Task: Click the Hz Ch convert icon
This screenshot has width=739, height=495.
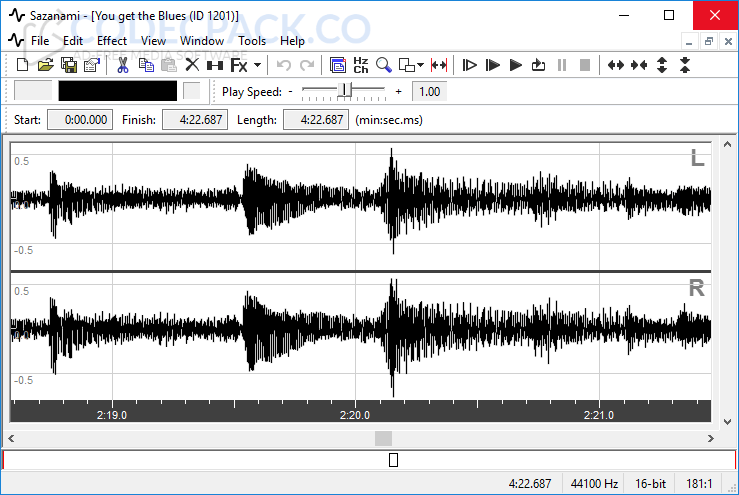Action: tap(361, 65)
